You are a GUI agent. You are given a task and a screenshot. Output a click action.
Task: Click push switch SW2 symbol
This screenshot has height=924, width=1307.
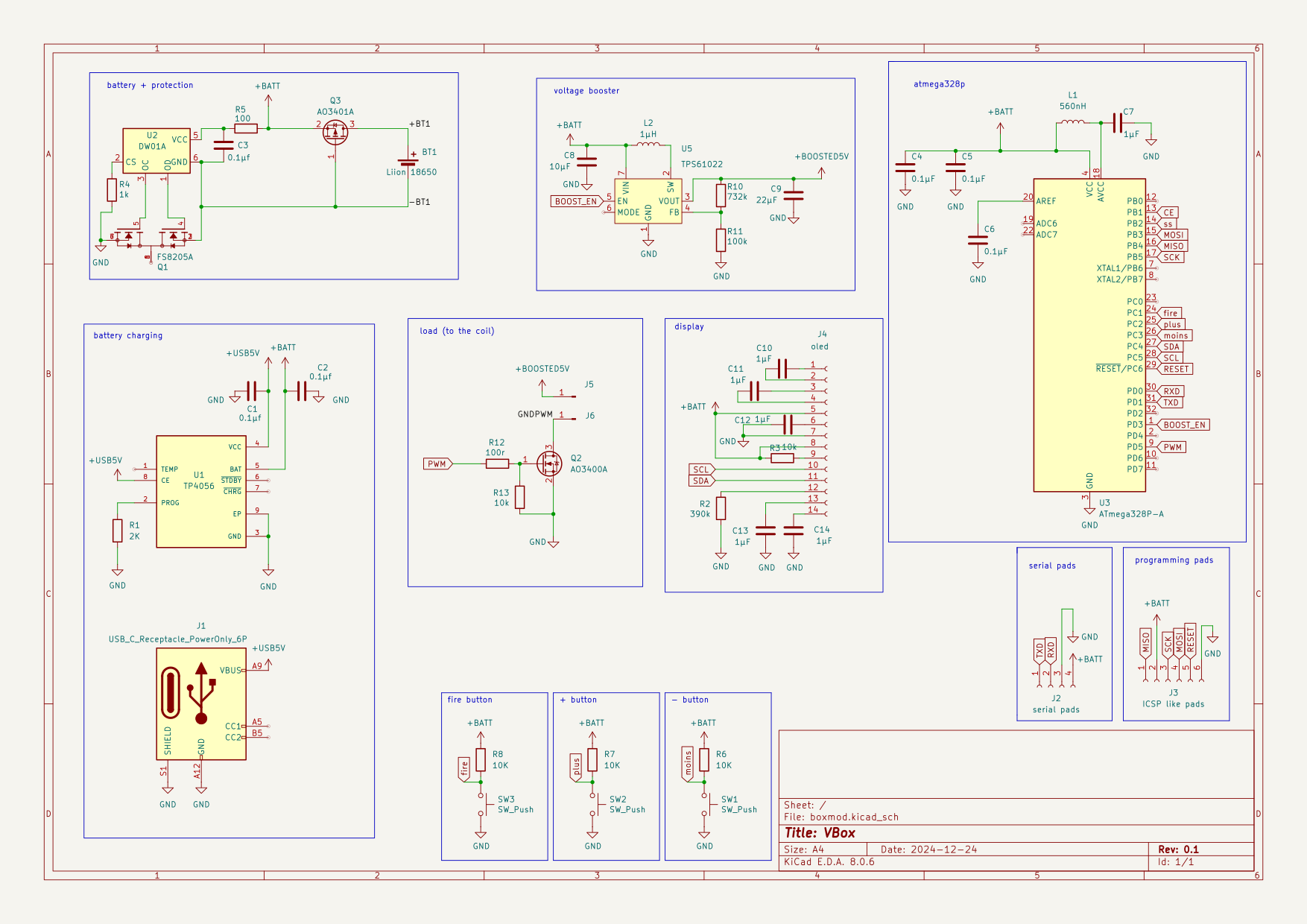click(x=595, y=805)
